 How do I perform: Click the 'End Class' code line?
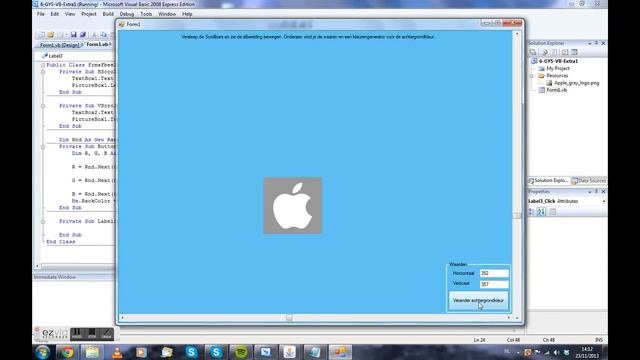pos(61,242)
